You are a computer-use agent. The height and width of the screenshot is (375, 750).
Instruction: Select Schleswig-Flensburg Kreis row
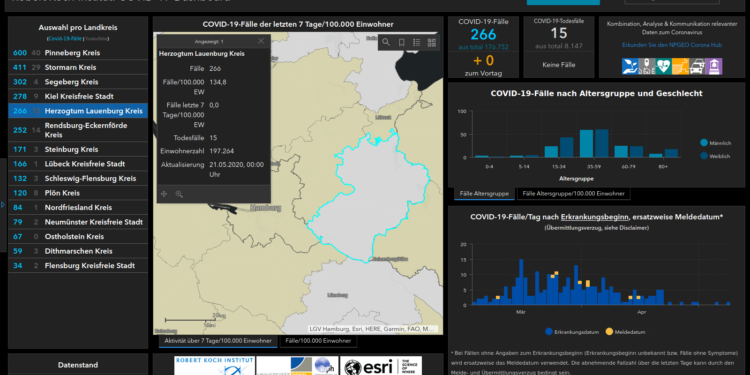[x=78, y=178]
